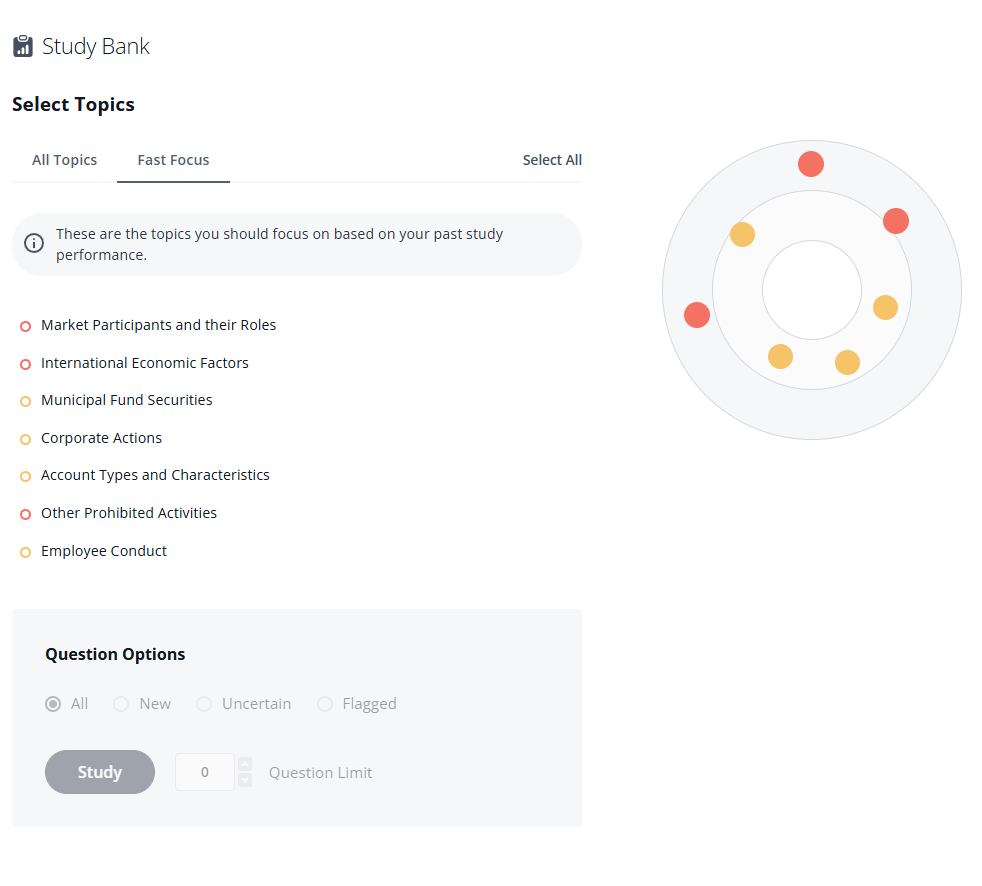
Task: Select the circle beside International Economic Factors
Action: coord(26,364)
